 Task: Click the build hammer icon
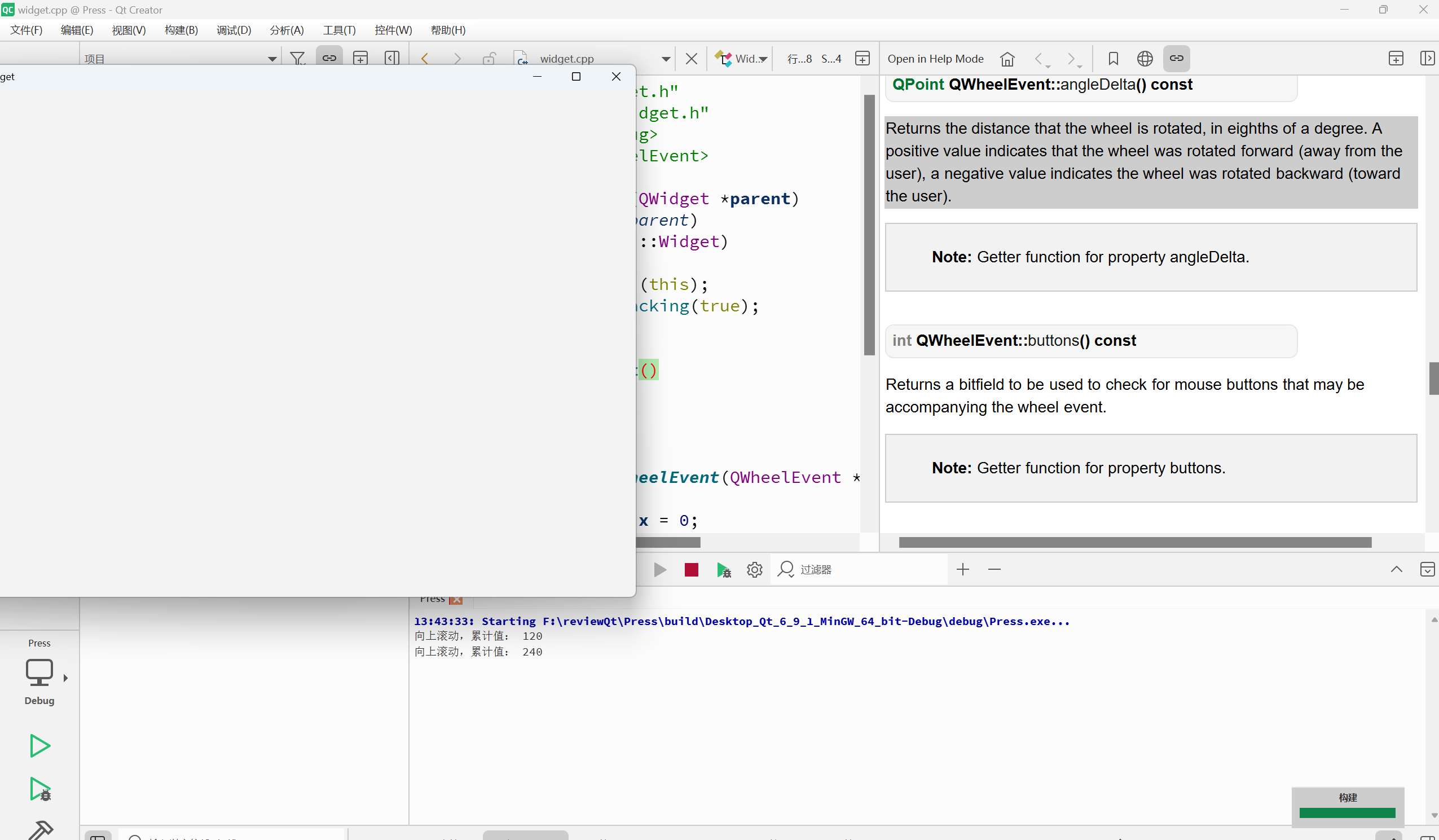pos(40,830)
